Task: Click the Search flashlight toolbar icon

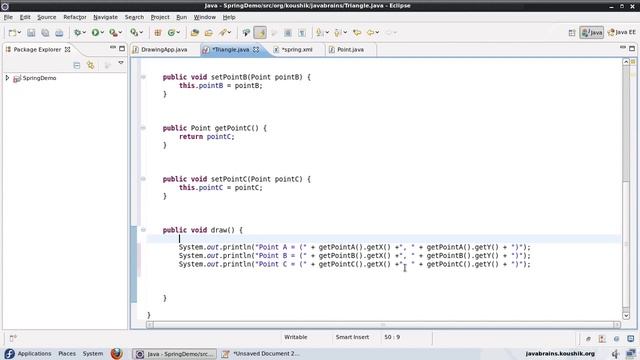Action: (x=222, y=33)
